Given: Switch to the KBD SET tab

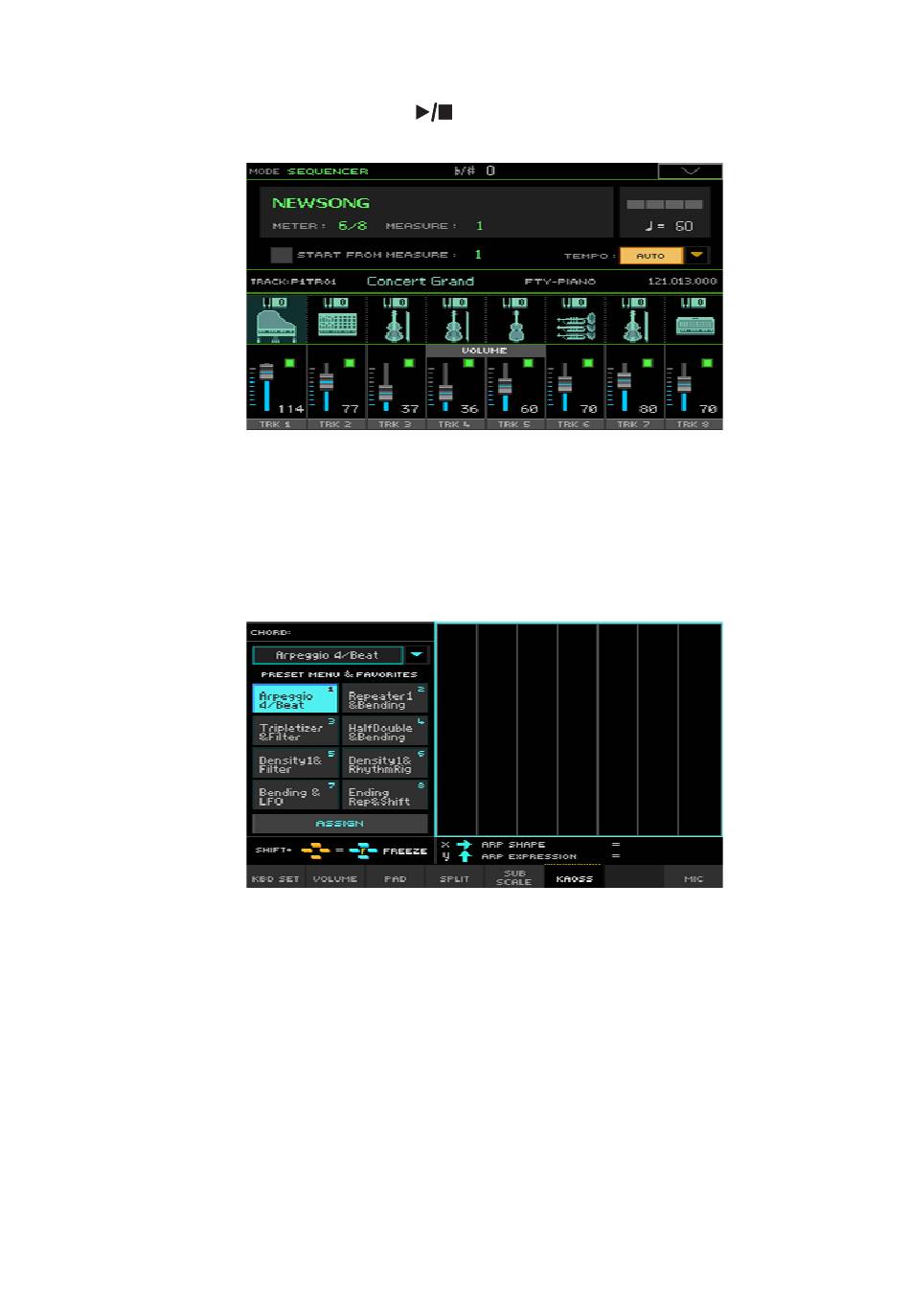Looking at the screenshot, I should pyautogui.click(x=276, y=878).
